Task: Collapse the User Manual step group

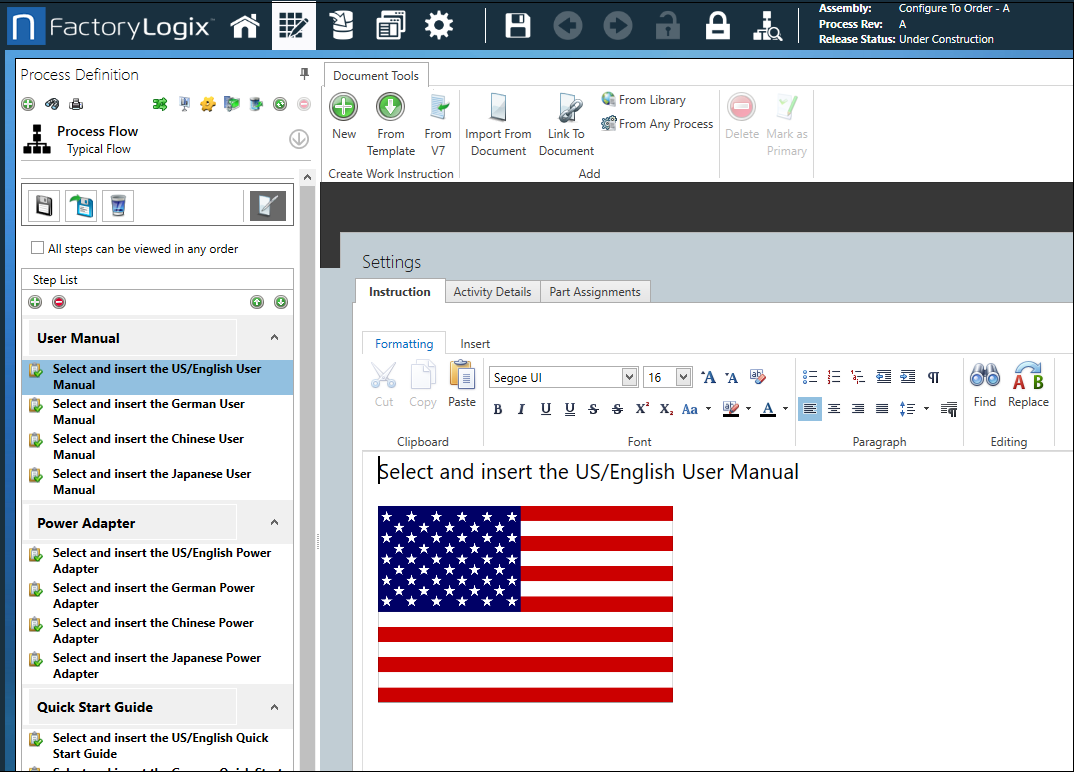Action: pos(274,338)
